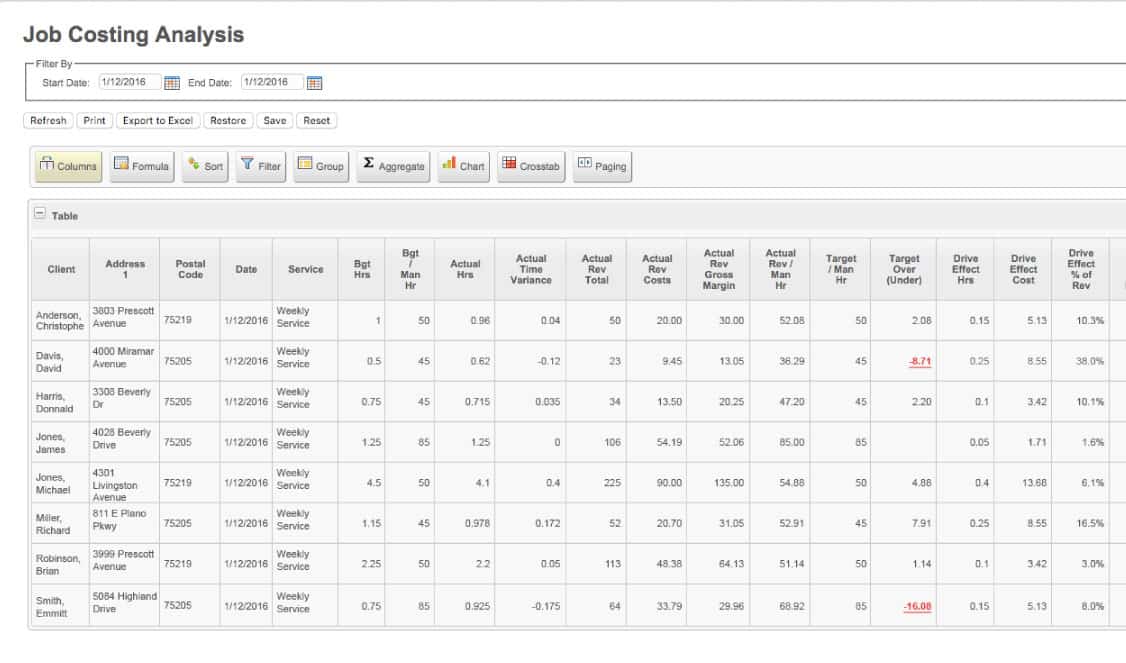Viewport: 1126px width, 663px height.
Task: Select the Anderson, Christophe client cell
Action: pyautogui.click(x=61, y=320)
